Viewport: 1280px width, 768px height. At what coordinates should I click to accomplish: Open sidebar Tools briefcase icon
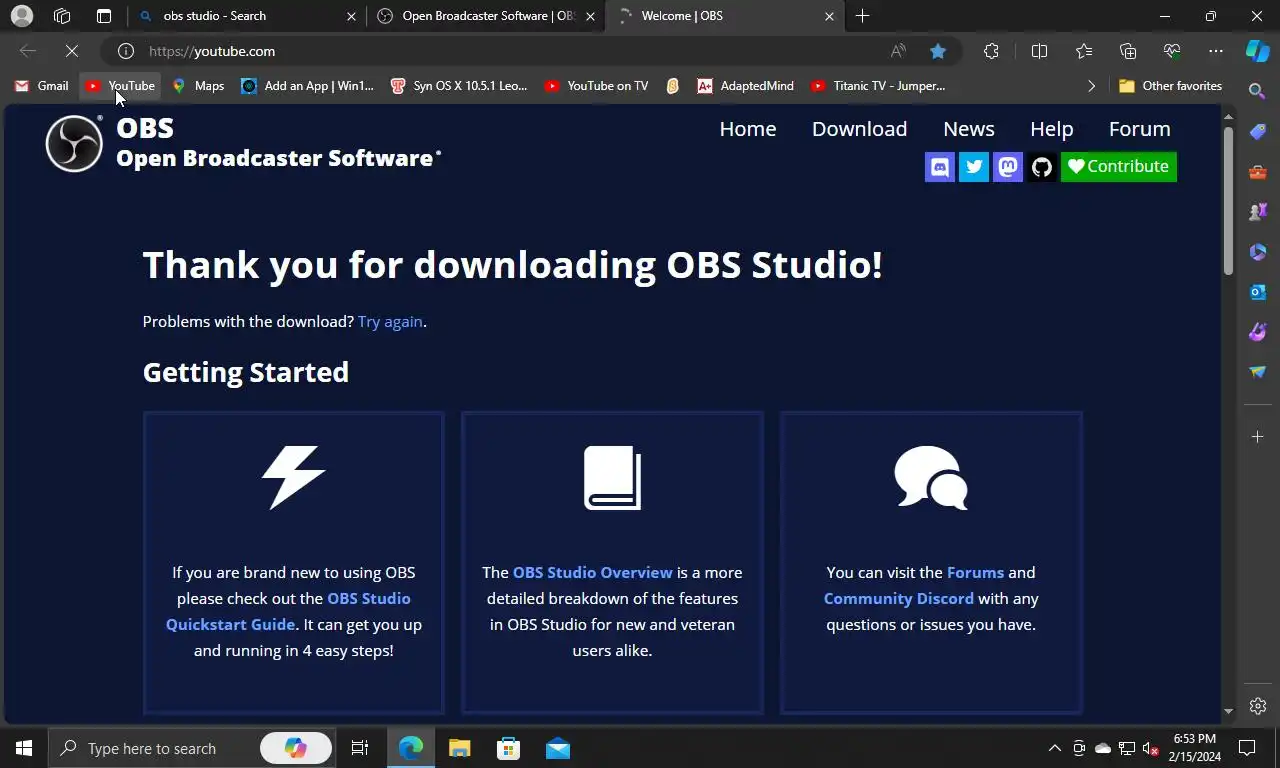(x=1258, y=172)
